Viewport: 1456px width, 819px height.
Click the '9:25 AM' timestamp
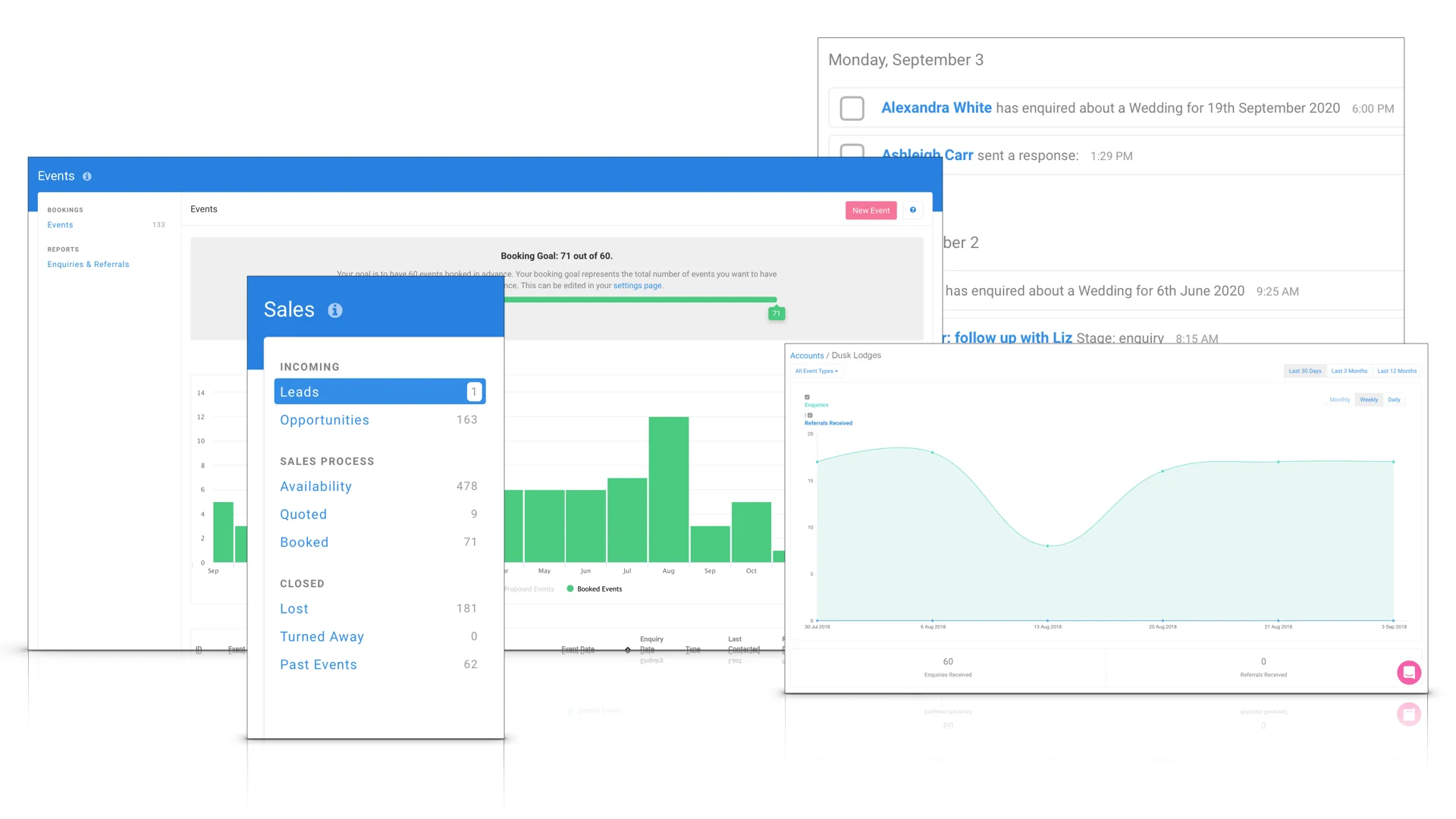click(1277, 292)
